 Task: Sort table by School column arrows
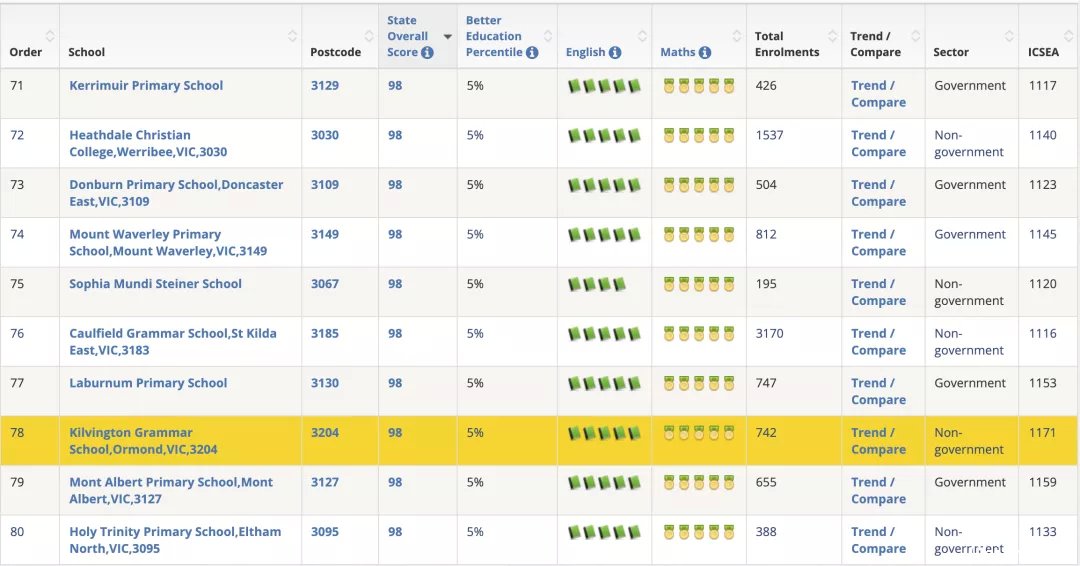(x=293, y=36)
